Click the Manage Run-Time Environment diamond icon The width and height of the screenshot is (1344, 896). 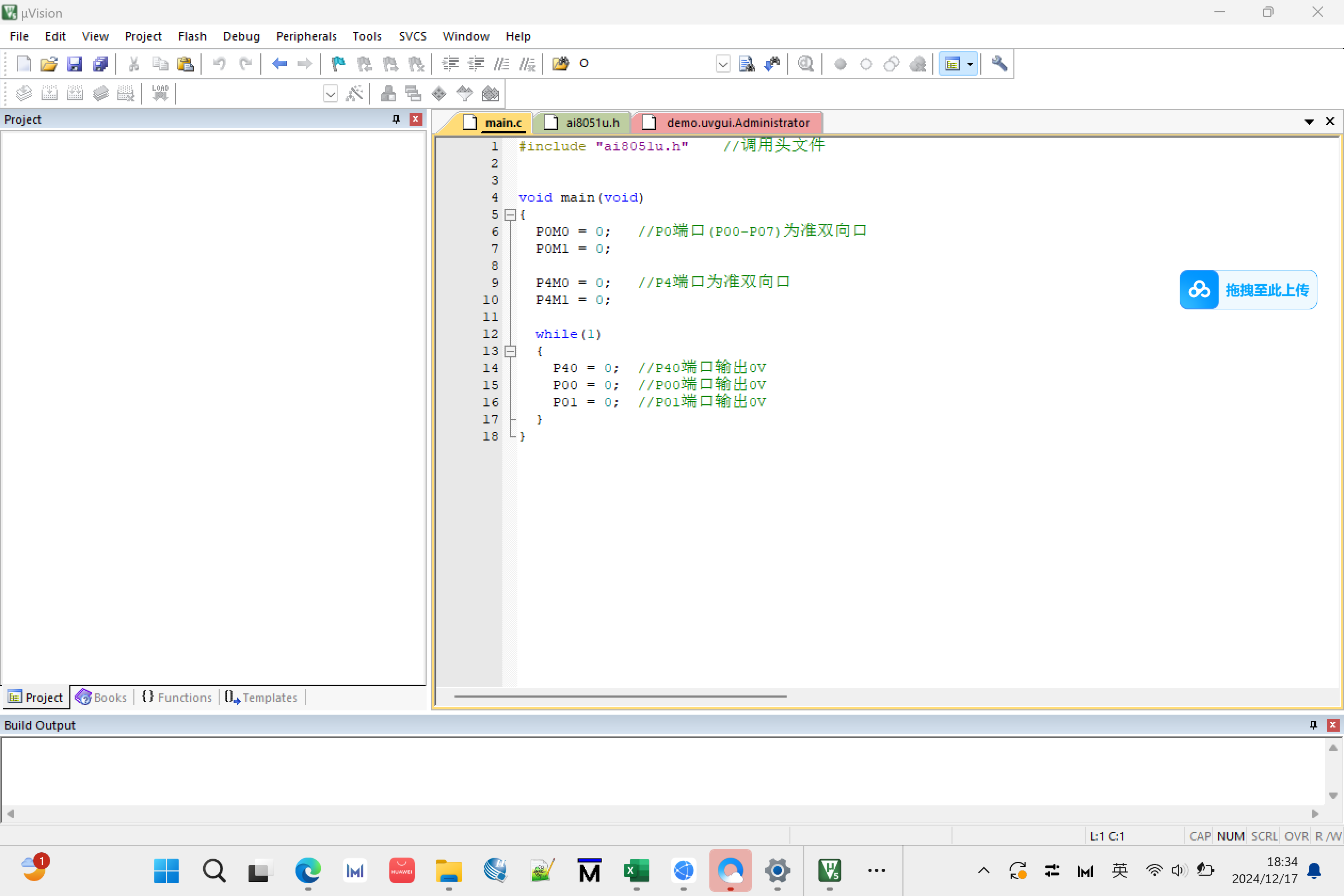click(439, 93)
